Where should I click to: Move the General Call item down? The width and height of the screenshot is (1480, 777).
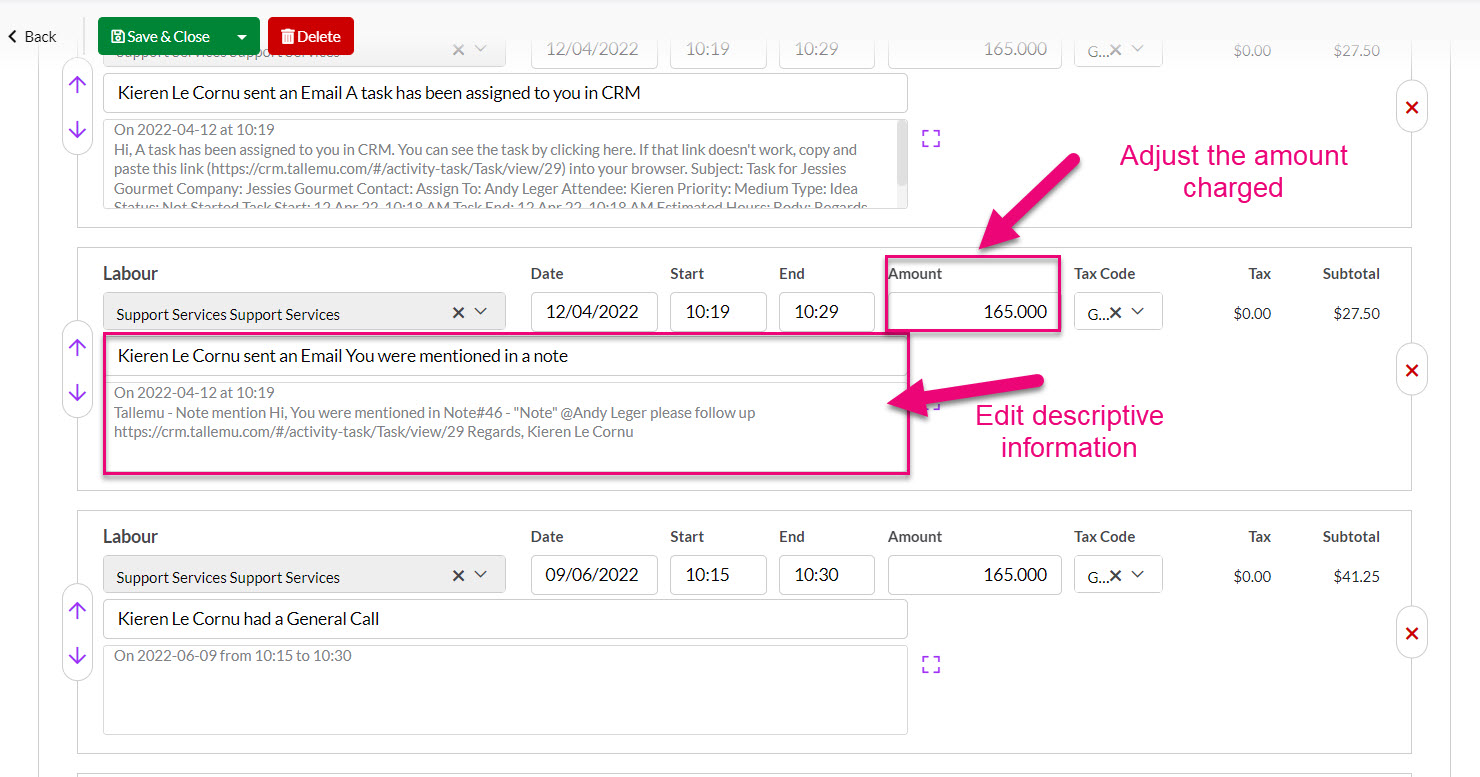(x=77, y=656)
